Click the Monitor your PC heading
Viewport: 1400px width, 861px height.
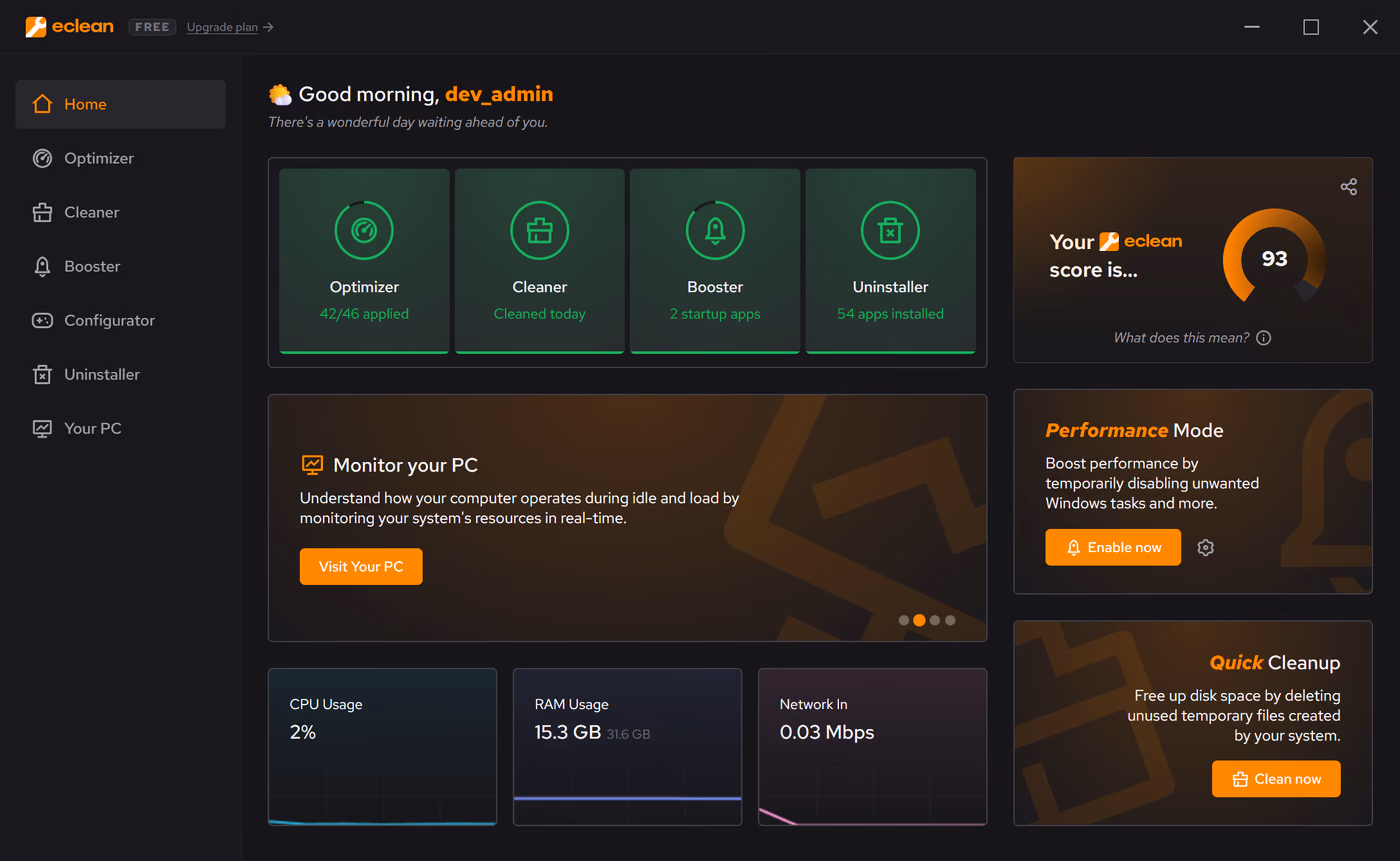[405, 465]
